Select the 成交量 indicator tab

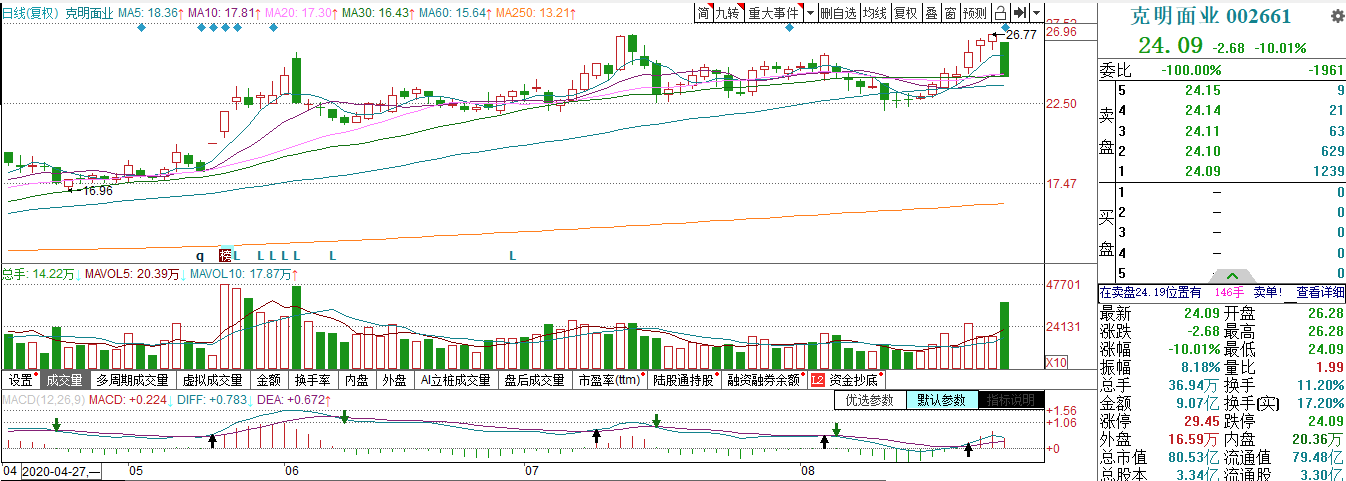click(64, 380)
